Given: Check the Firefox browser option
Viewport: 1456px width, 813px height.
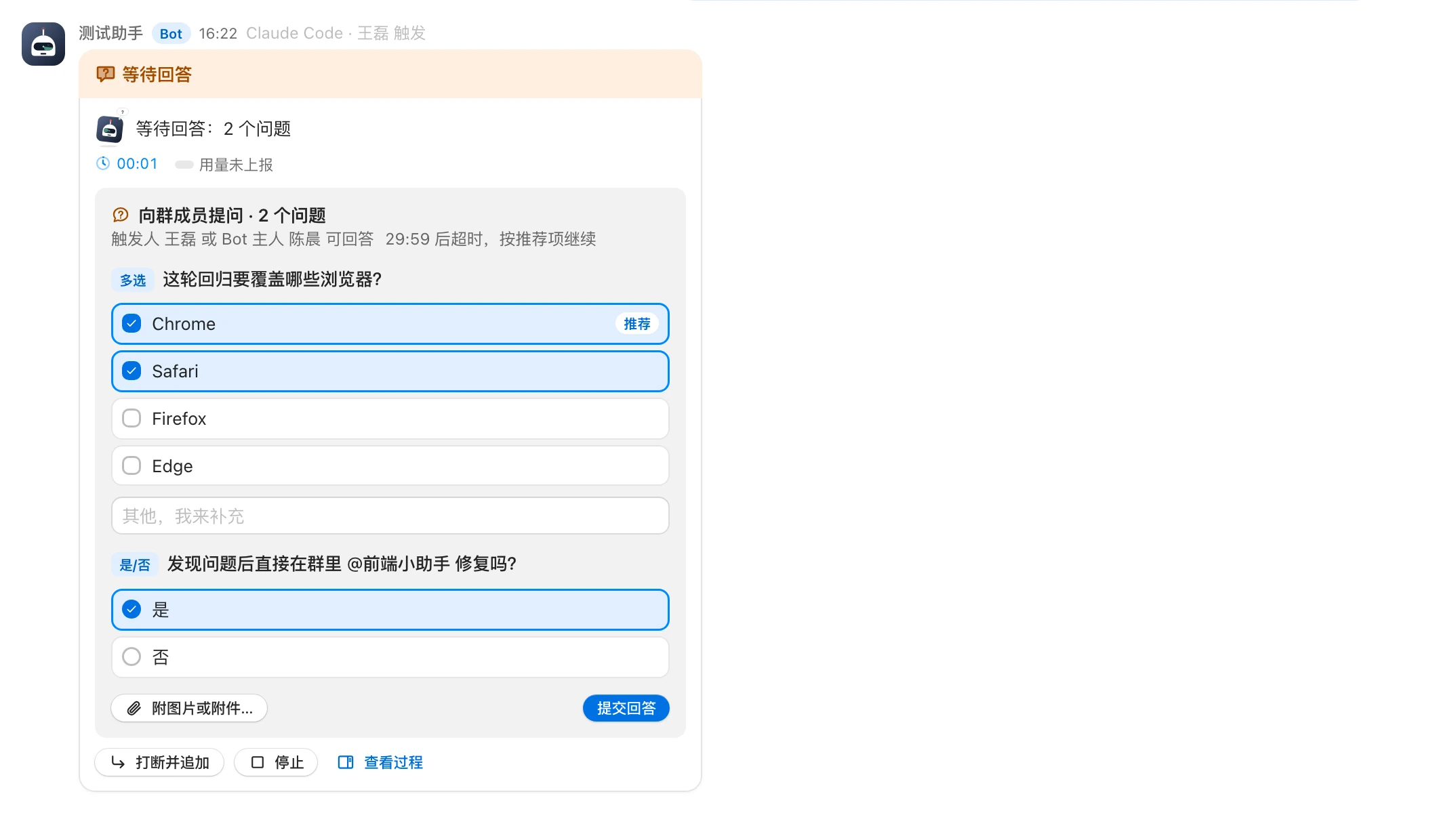Looking at the screenshot, I should coord(132,419).
